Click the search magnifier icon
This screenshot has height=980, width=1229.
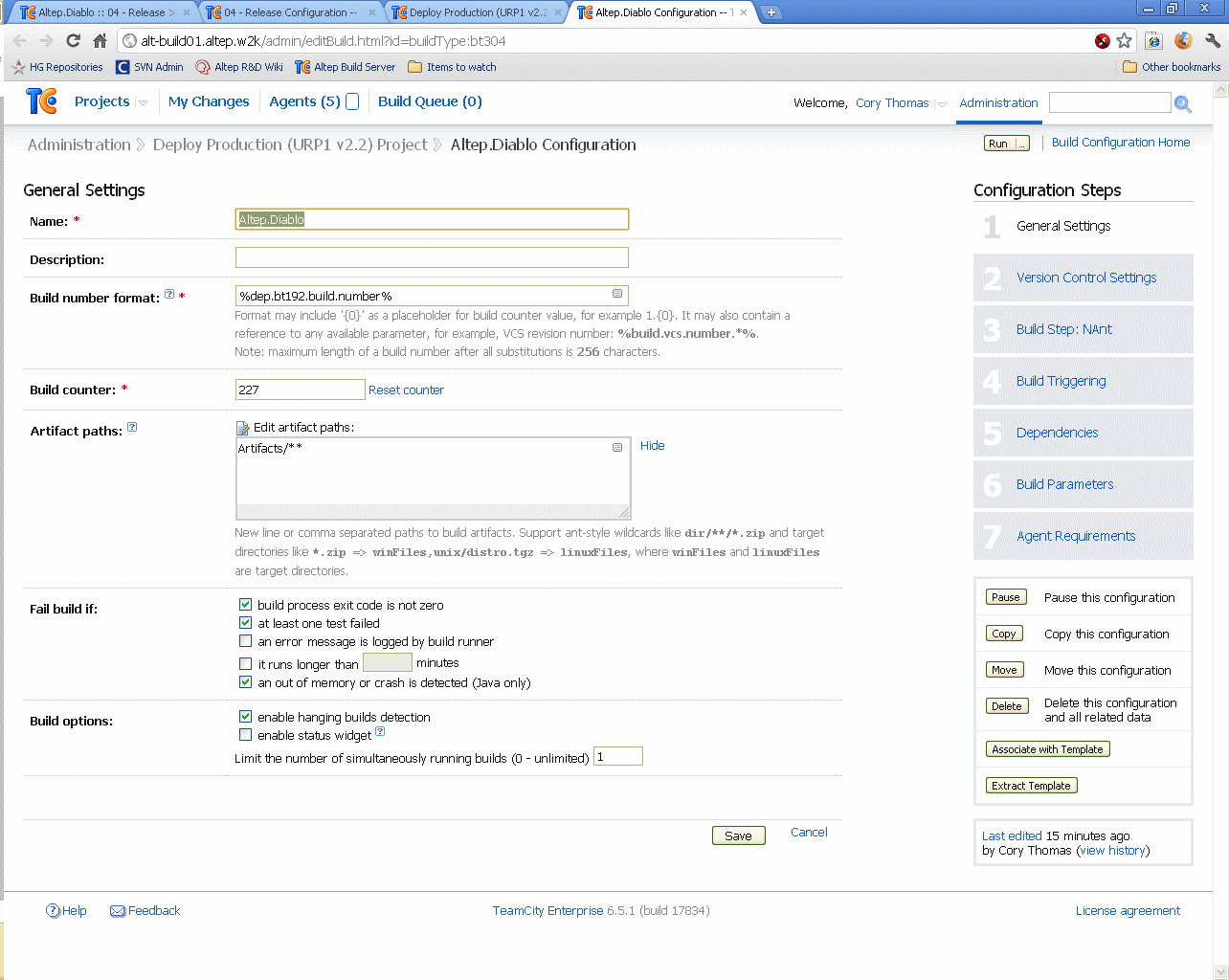1183,102
